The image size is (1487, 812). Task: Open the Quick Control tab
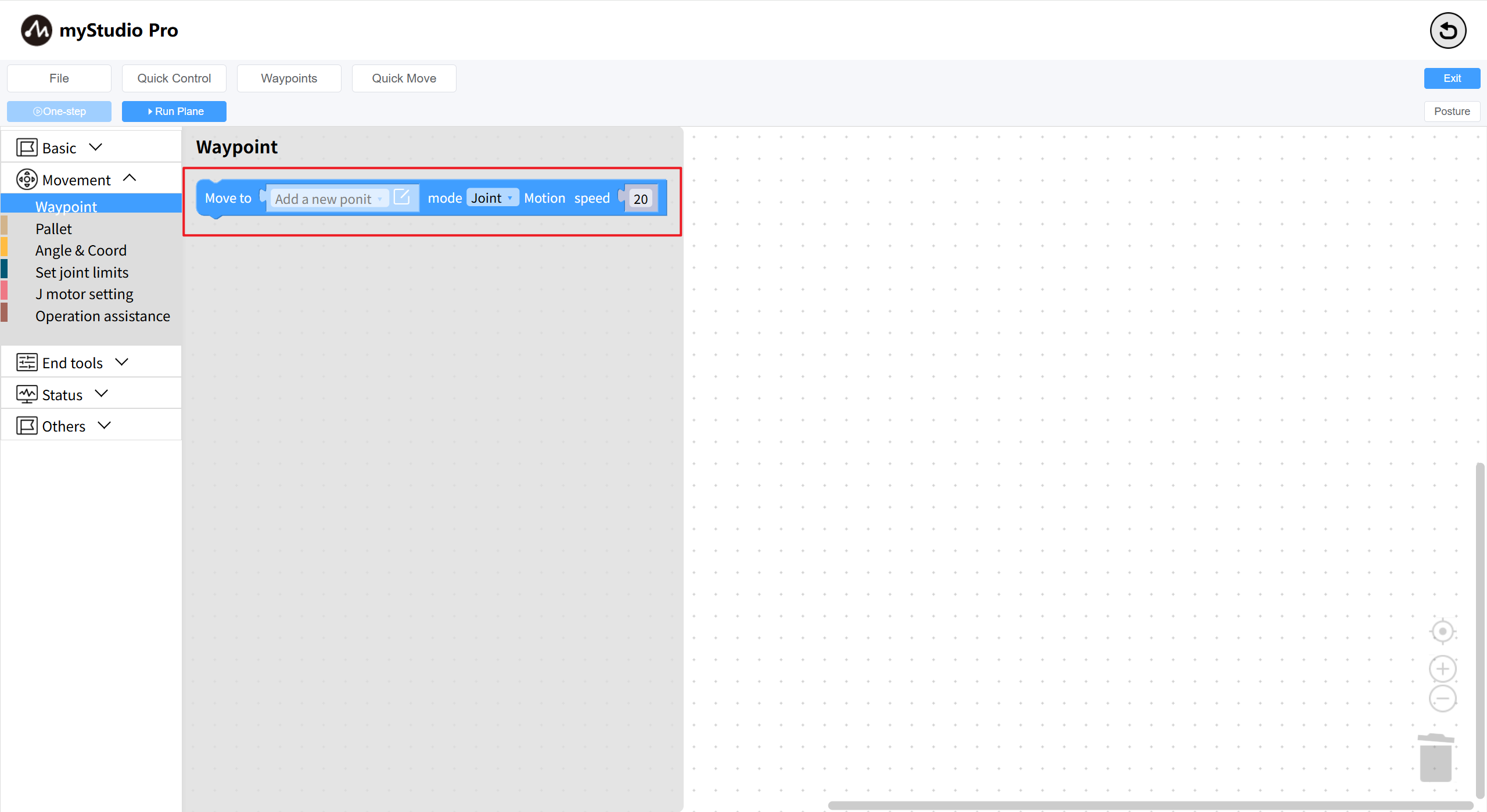pyautogui.click(x=174, y=78)
